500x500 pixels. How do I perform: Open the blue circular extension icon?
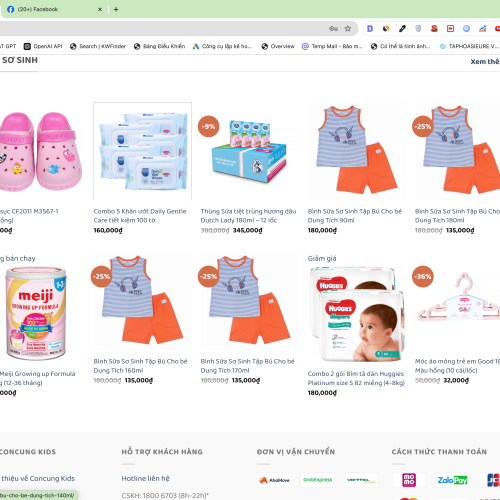tap(466, 29)
